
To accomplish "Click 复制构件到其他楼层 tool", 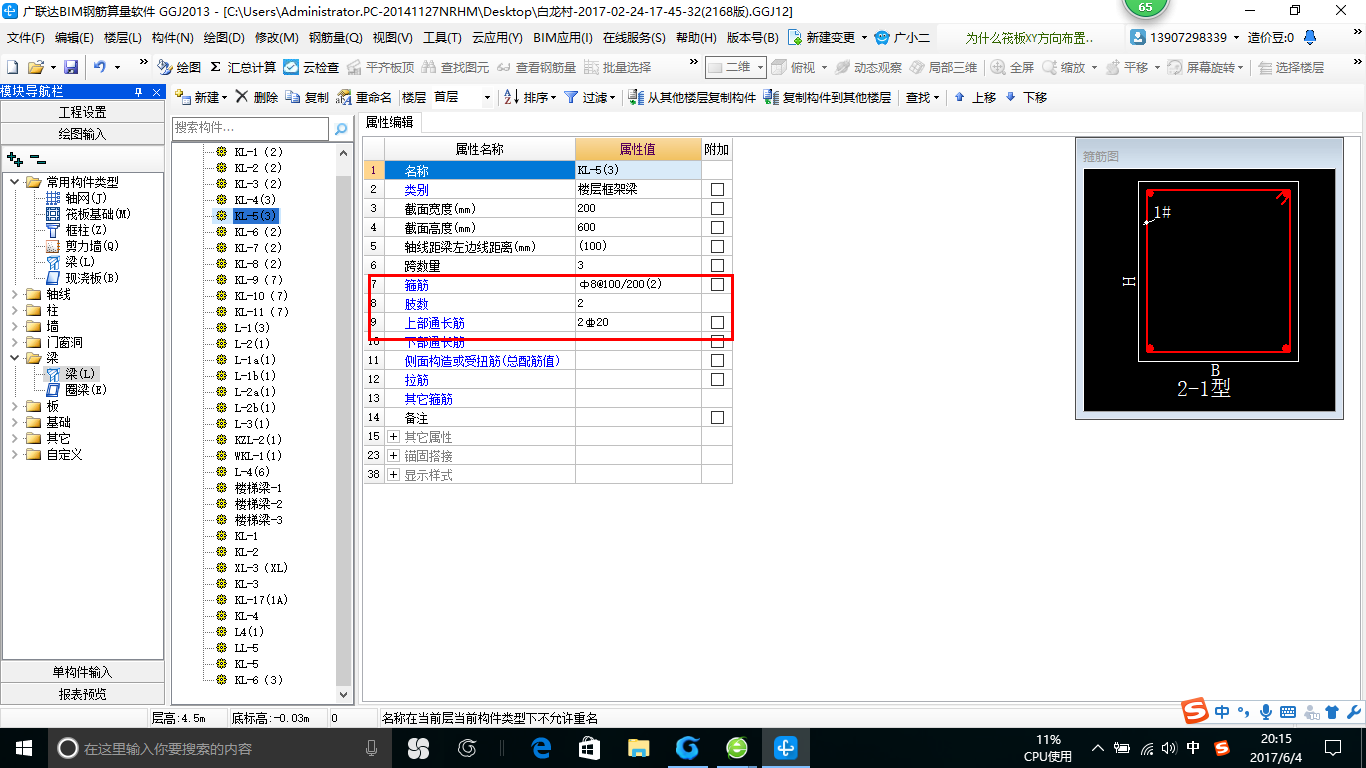I will 827,97.
